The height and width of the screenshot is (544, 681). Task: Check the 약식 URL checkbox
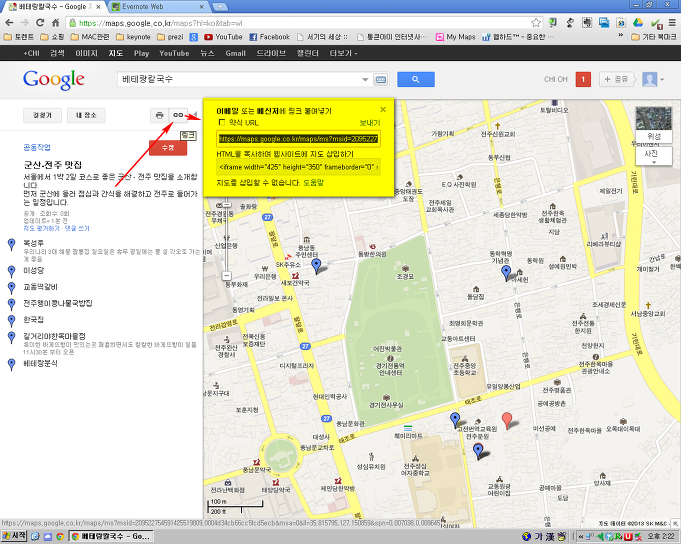pos(222,122)
